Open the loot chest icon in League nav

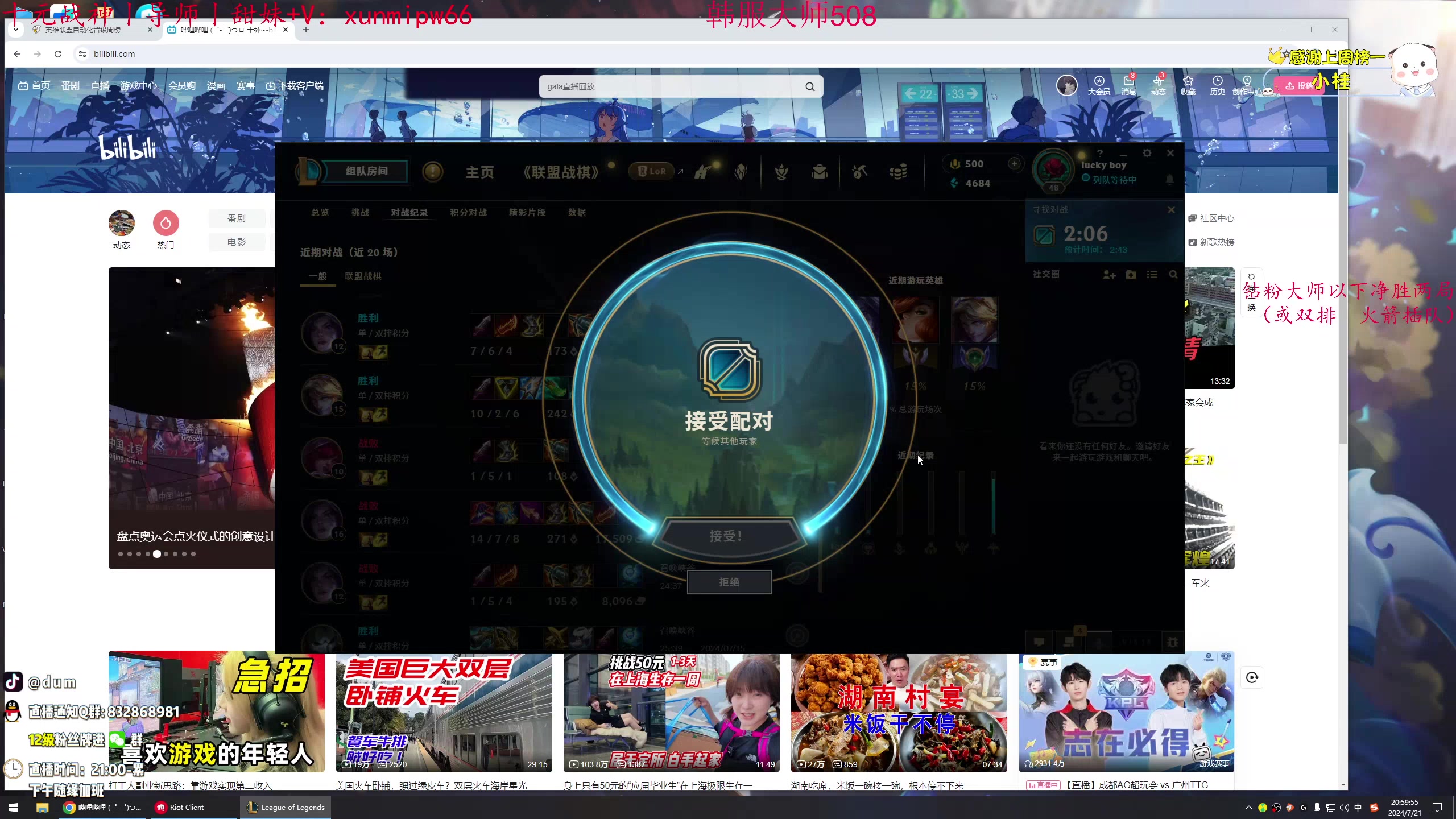tap(820, 172)
